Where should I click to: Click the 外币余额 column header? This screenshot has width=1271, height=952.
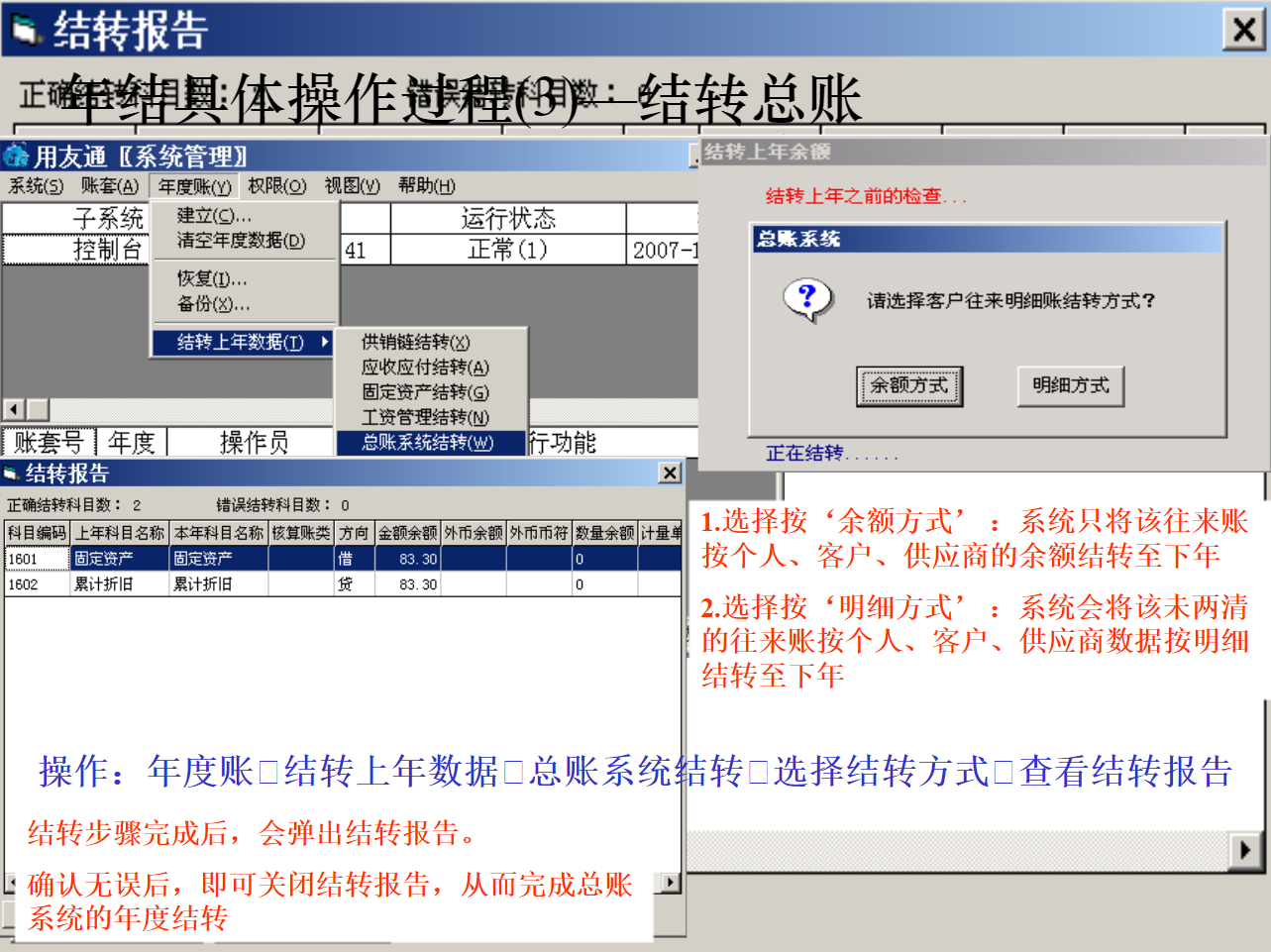(x=474, y=533)
